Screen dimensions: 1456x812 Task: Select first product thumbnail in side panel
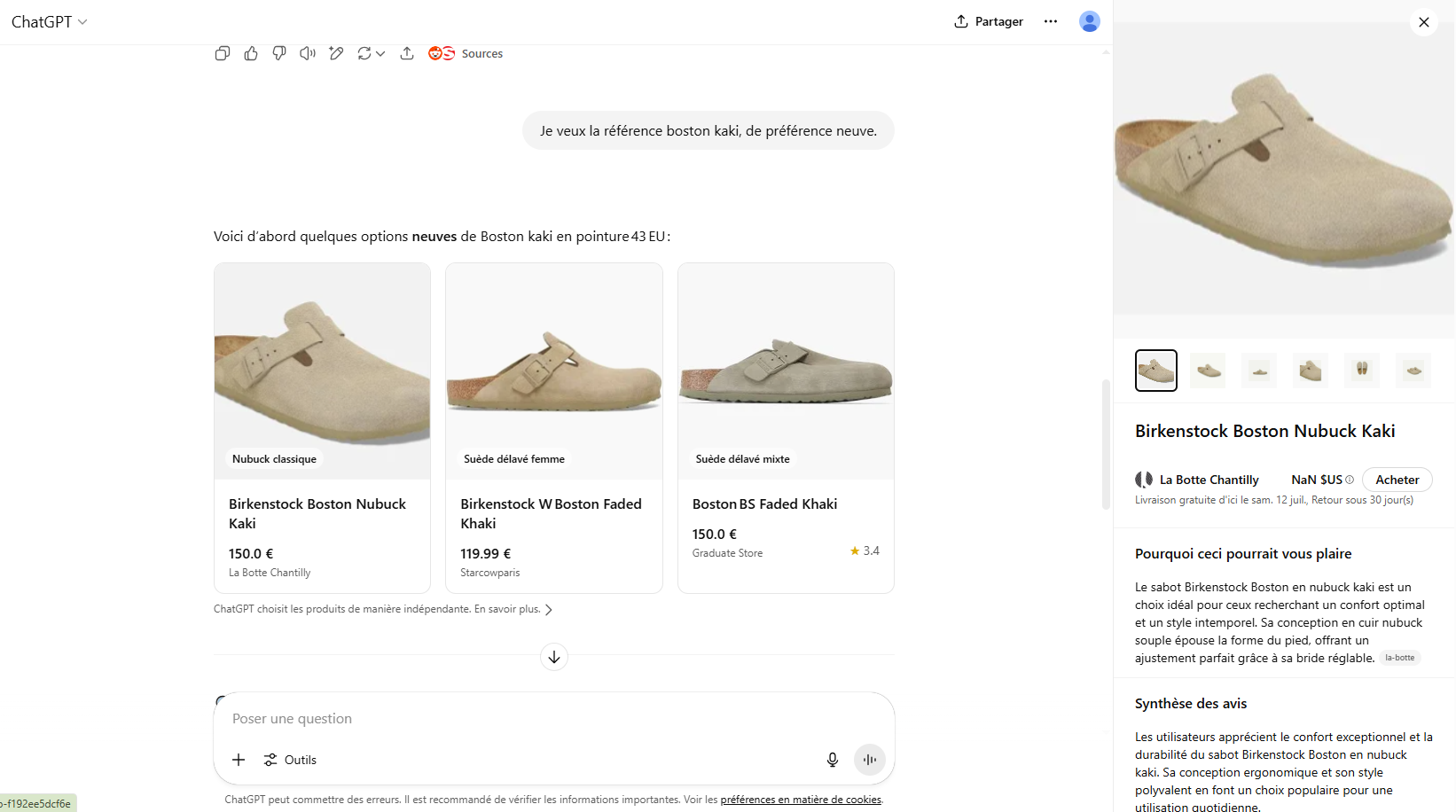pos(1156,371)
